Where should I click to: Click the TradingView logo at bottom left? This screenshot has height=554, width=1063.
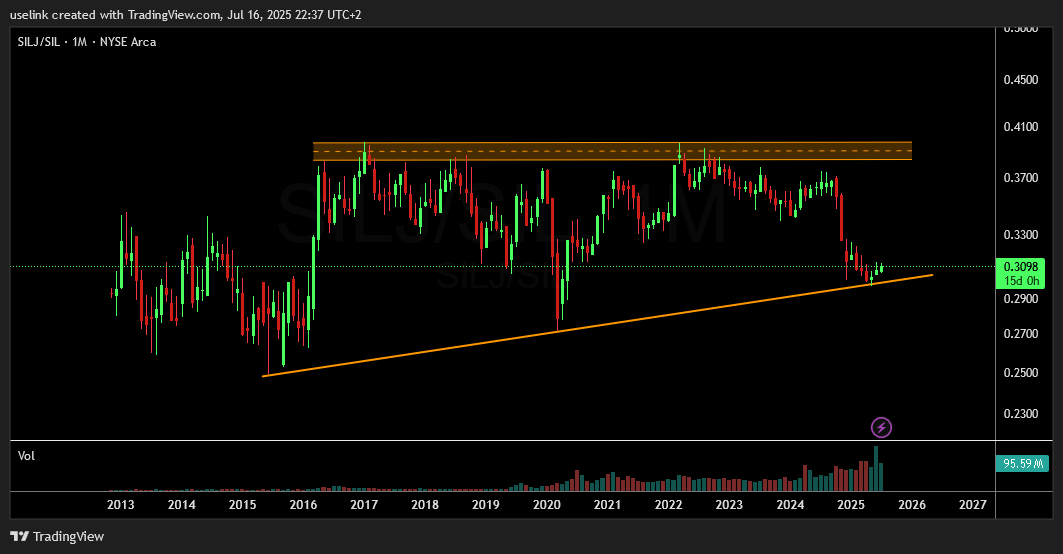[58, 536]
